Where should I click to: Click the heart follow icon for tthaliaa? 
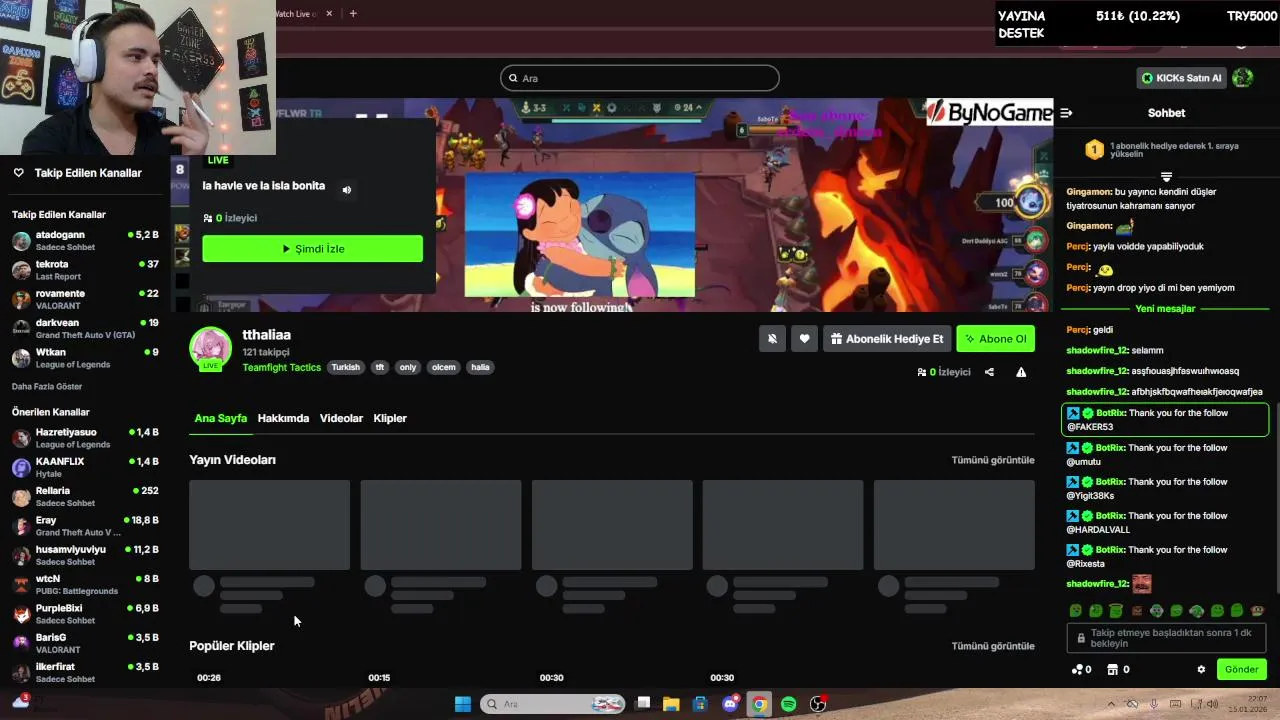804,339
